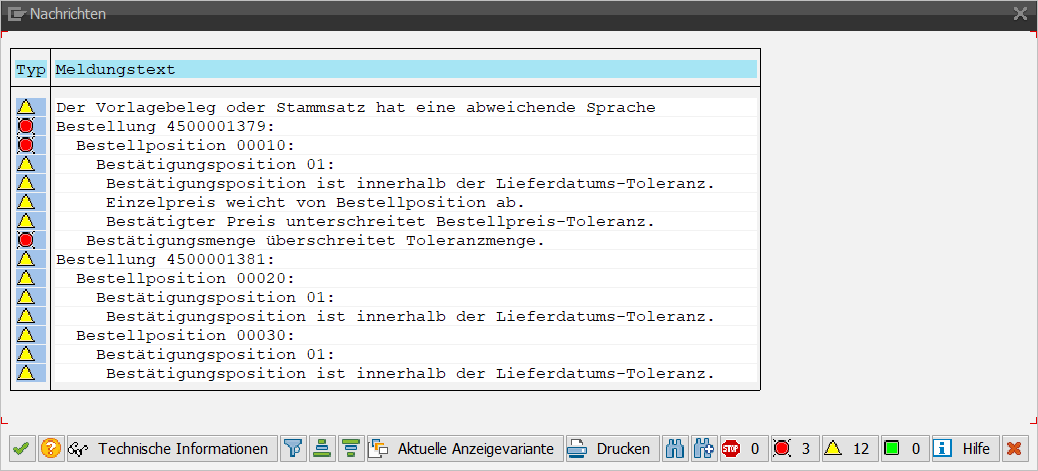Click the binoculars find next icon

coord(703,449)
